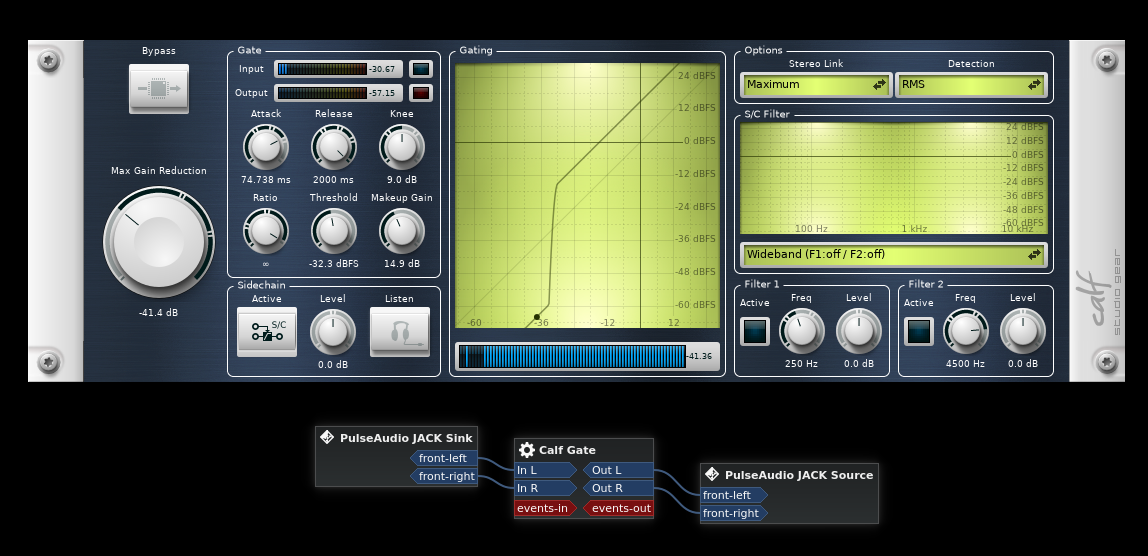The width and height of the screenshot is (1148, 556).
Task: Click the -57.15 output level readout
Action: tap(382, 93)
